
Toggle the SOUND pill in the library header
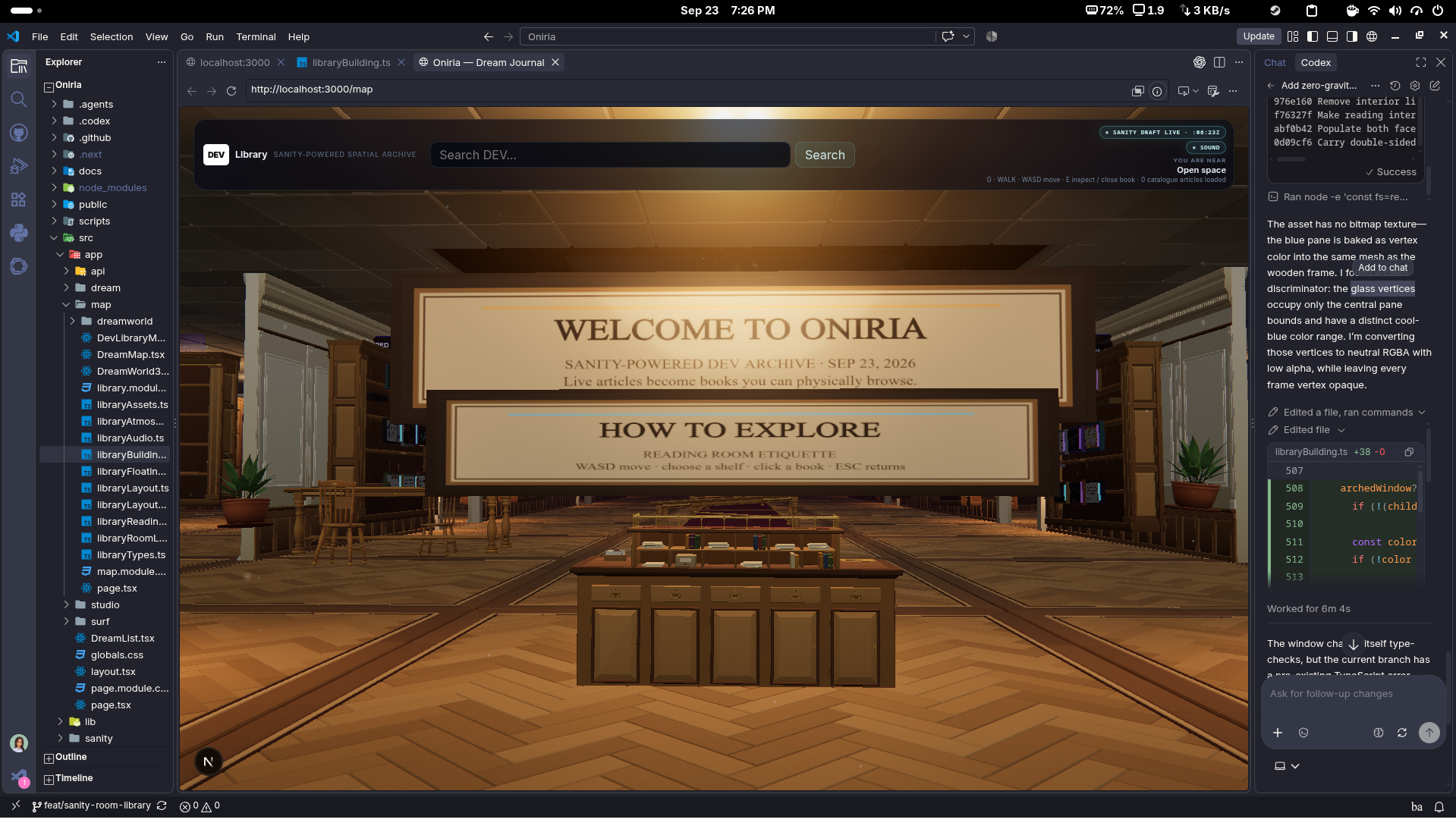1206,148
